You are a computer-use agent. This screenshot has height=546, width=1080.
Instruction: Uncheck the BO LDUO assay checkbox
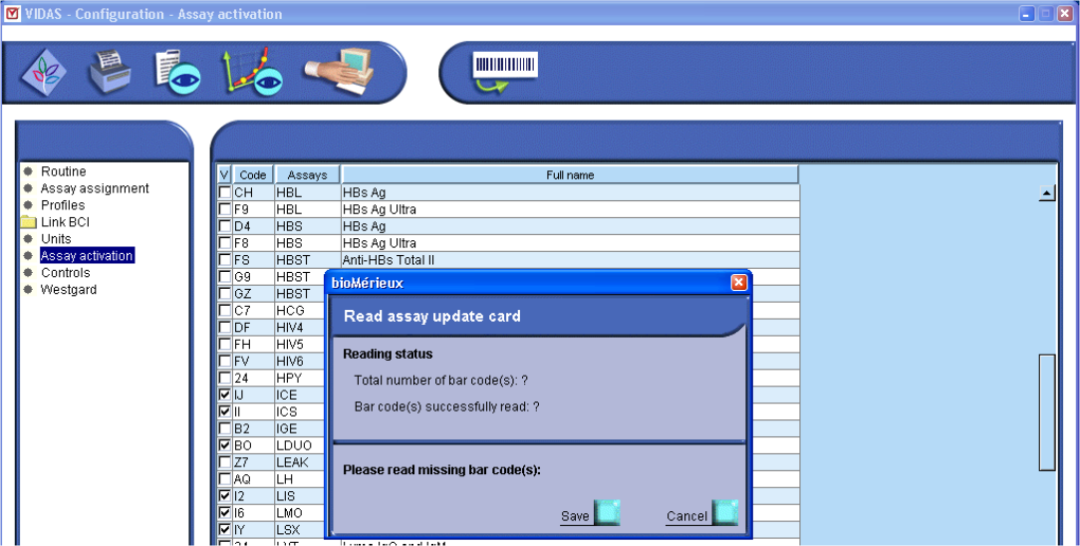[225, 445]
